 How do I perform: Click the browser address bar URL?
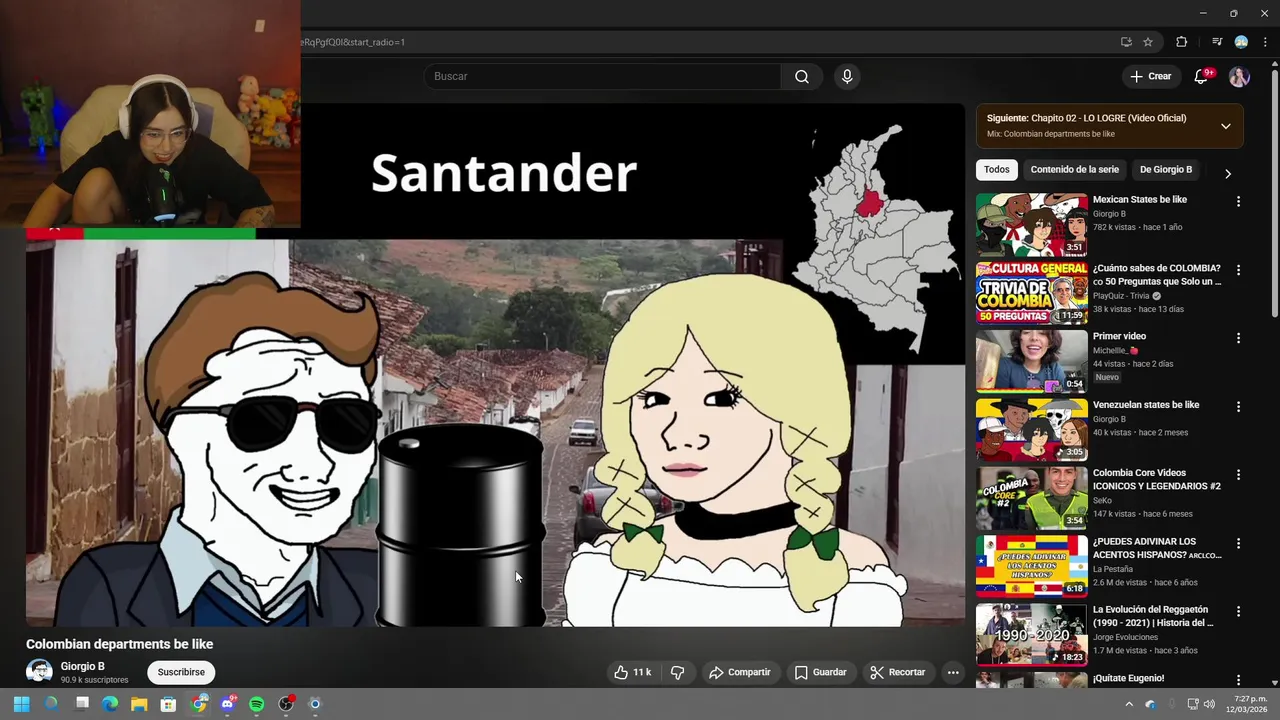(x=352, y=42)
